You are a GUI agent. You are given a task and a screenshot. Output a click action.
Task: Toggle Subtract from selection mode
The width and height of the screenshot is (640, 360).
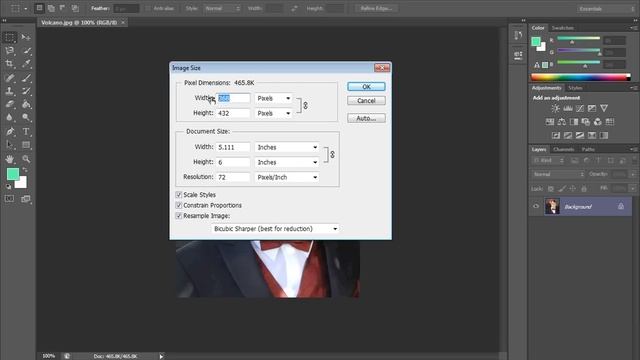(63, 8)
